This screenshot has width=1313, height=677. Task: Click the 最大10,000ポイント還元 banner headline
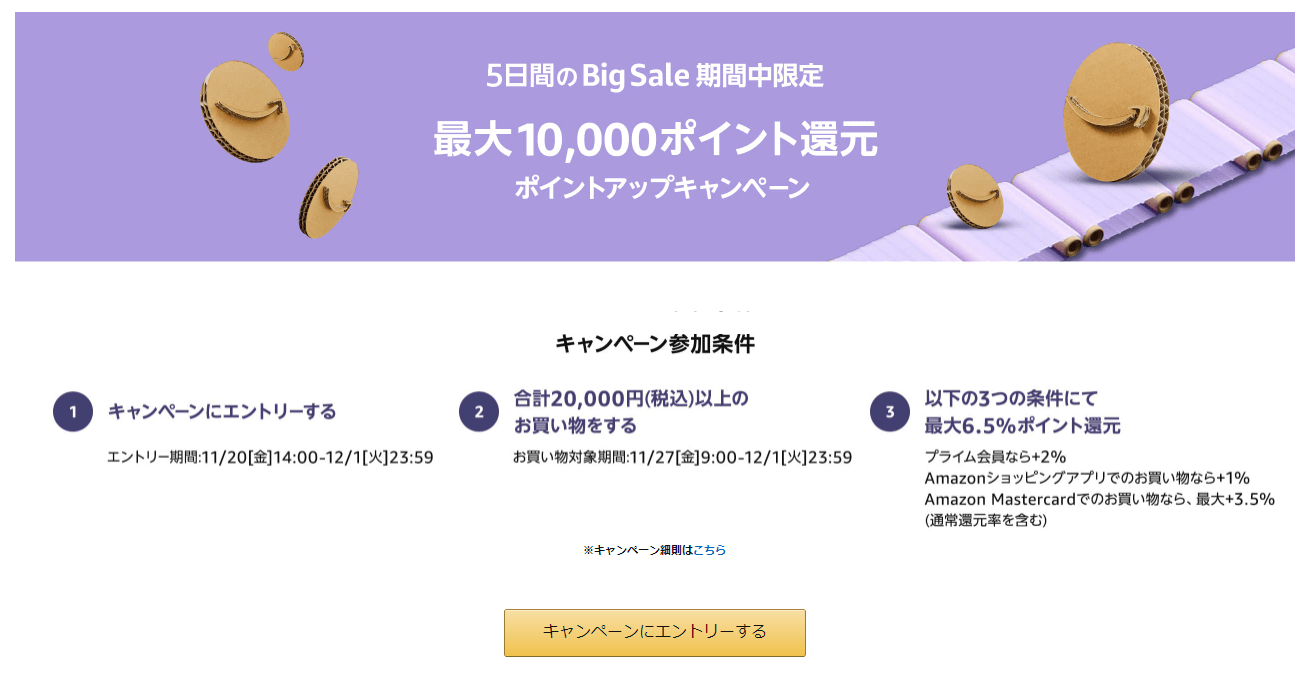pos(656,139)
